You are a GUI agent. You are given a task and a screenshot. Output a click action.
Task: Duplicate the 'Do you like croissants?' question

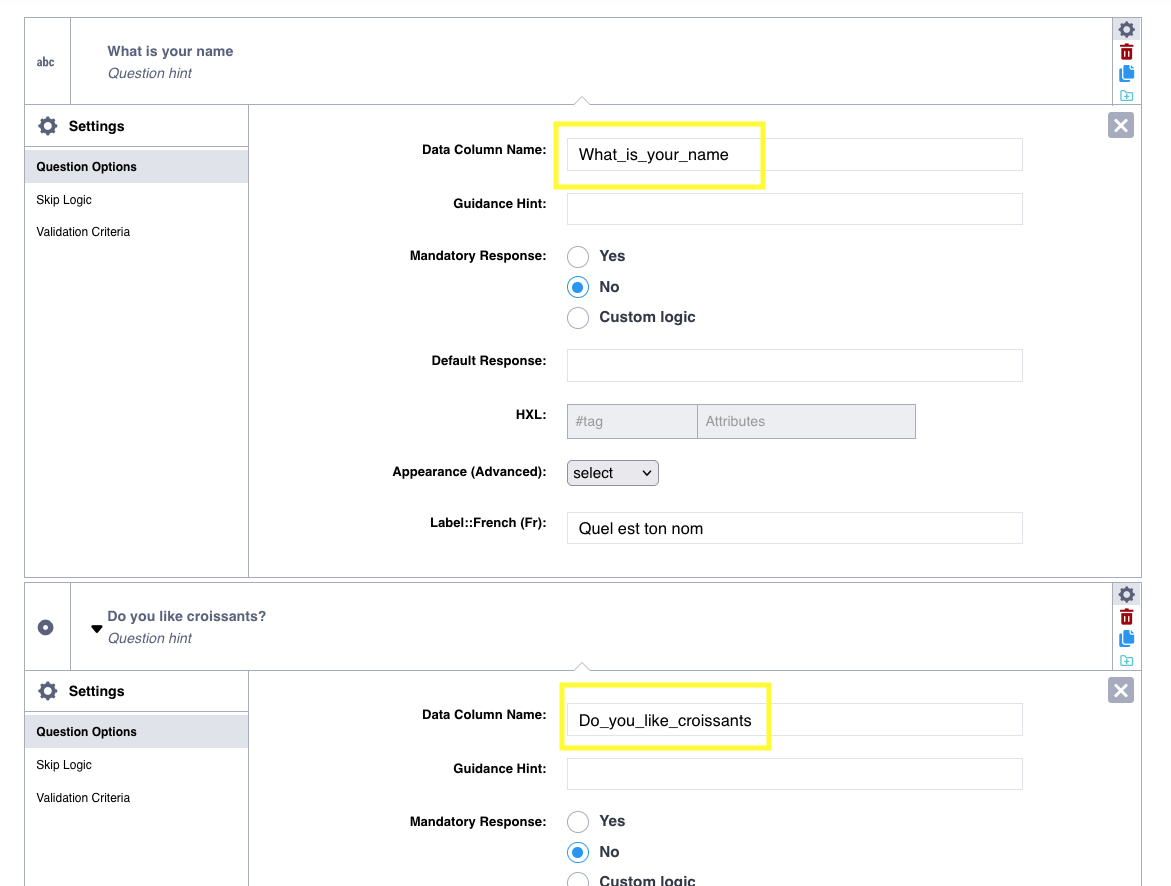tap(1127, 639)
